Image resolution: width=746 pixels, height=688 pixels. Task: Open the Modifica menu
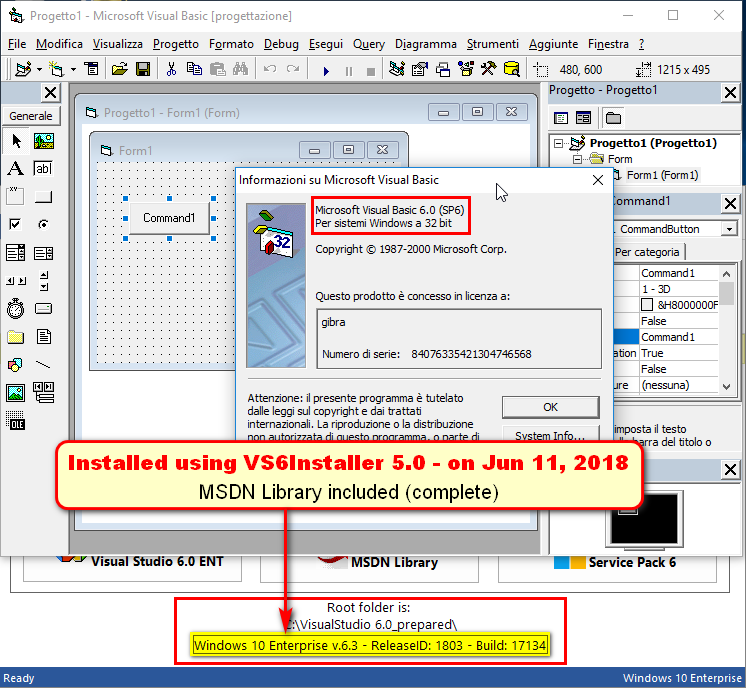point(59,44)
